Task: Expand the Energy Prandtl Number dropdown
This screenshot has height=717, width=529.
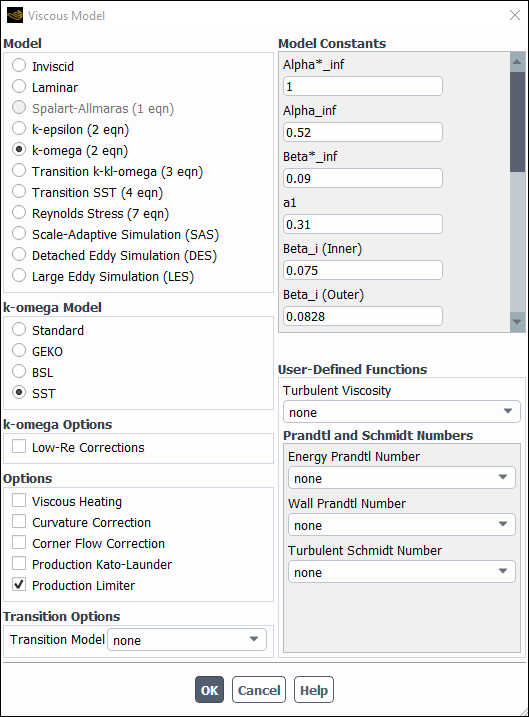Action: click(x=401, y=478)
